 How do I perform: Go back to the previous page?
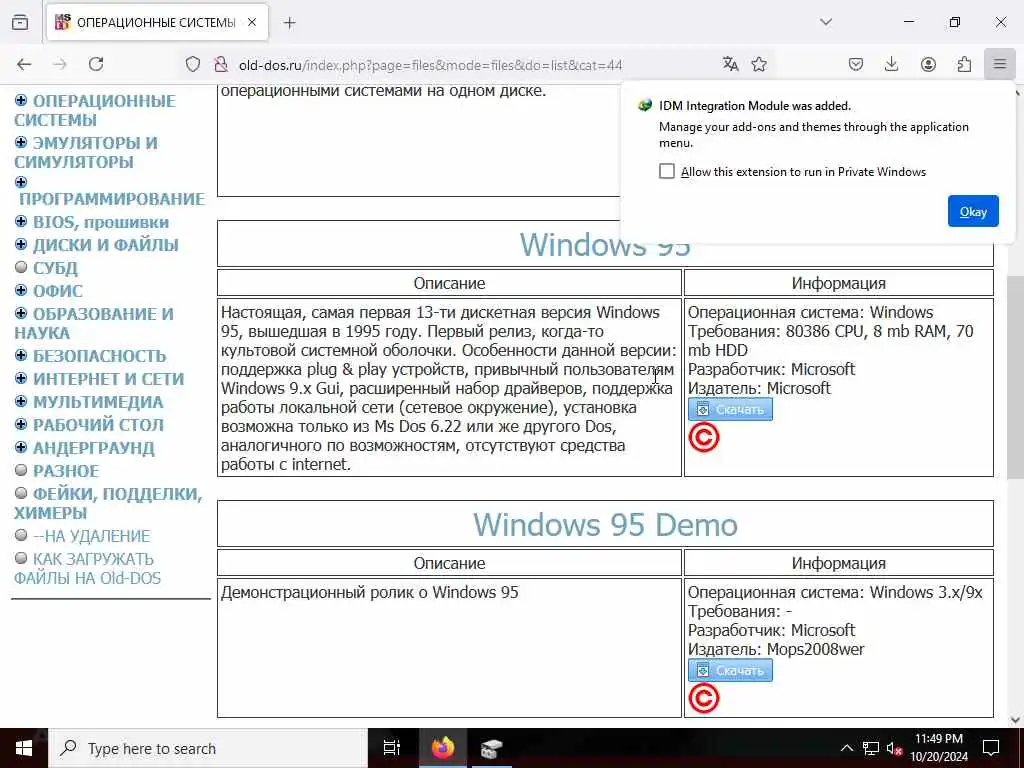coord(24,64)
